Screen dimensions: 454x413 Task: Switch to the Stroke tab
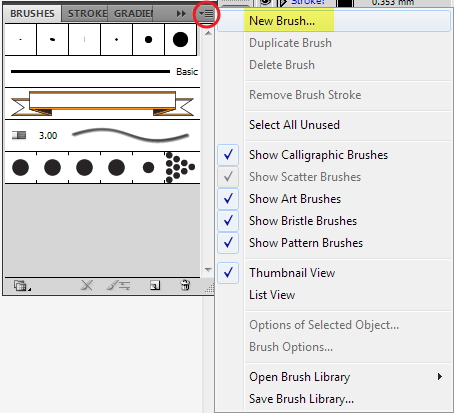pos(87,14)
